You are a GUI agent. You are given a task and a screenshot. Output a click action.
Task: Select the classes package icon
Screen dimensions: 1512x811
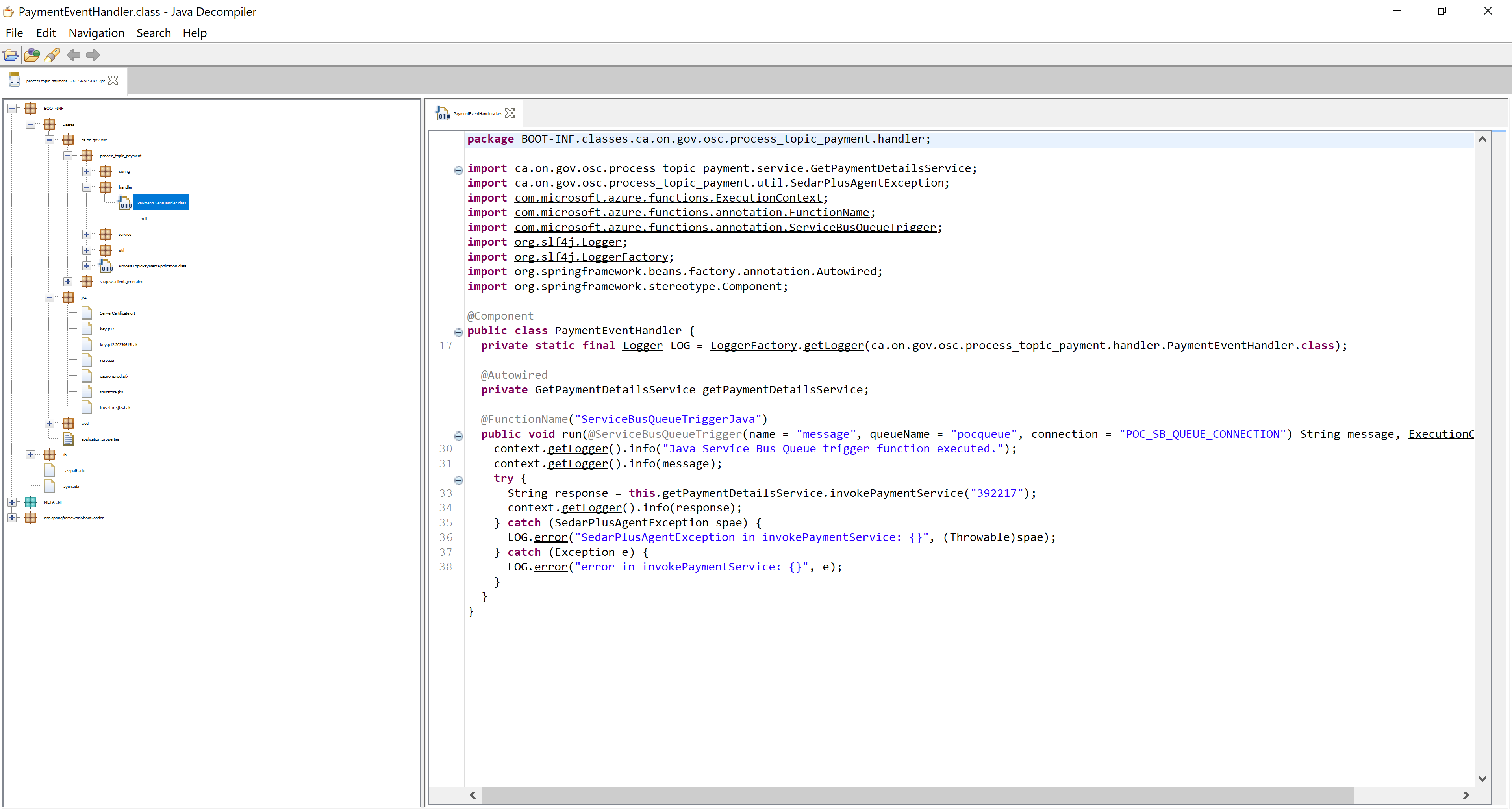click(49, 124)
